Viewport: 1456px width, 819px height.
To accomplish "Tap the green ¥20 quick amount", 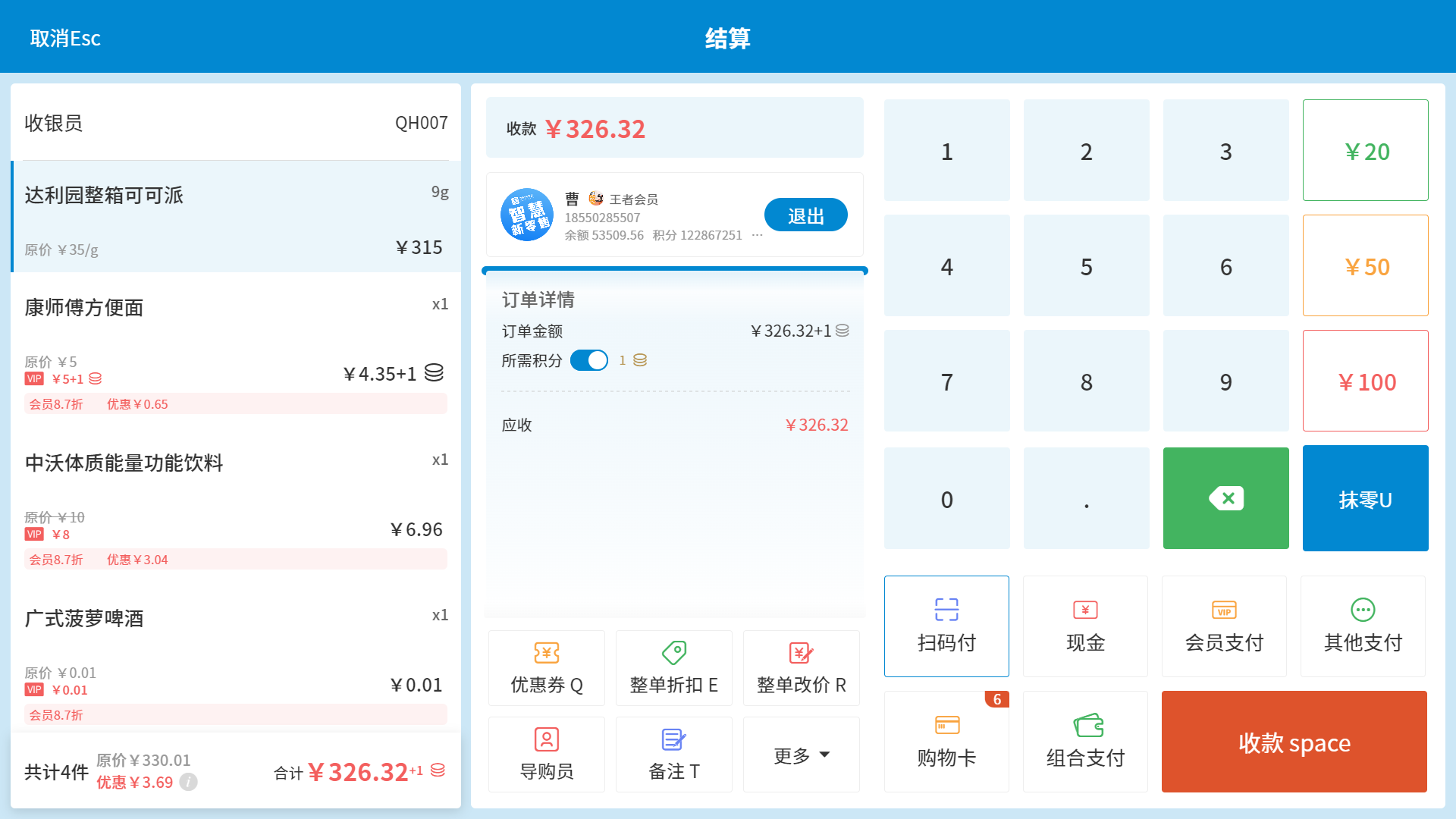I will tap(1365, 151).
